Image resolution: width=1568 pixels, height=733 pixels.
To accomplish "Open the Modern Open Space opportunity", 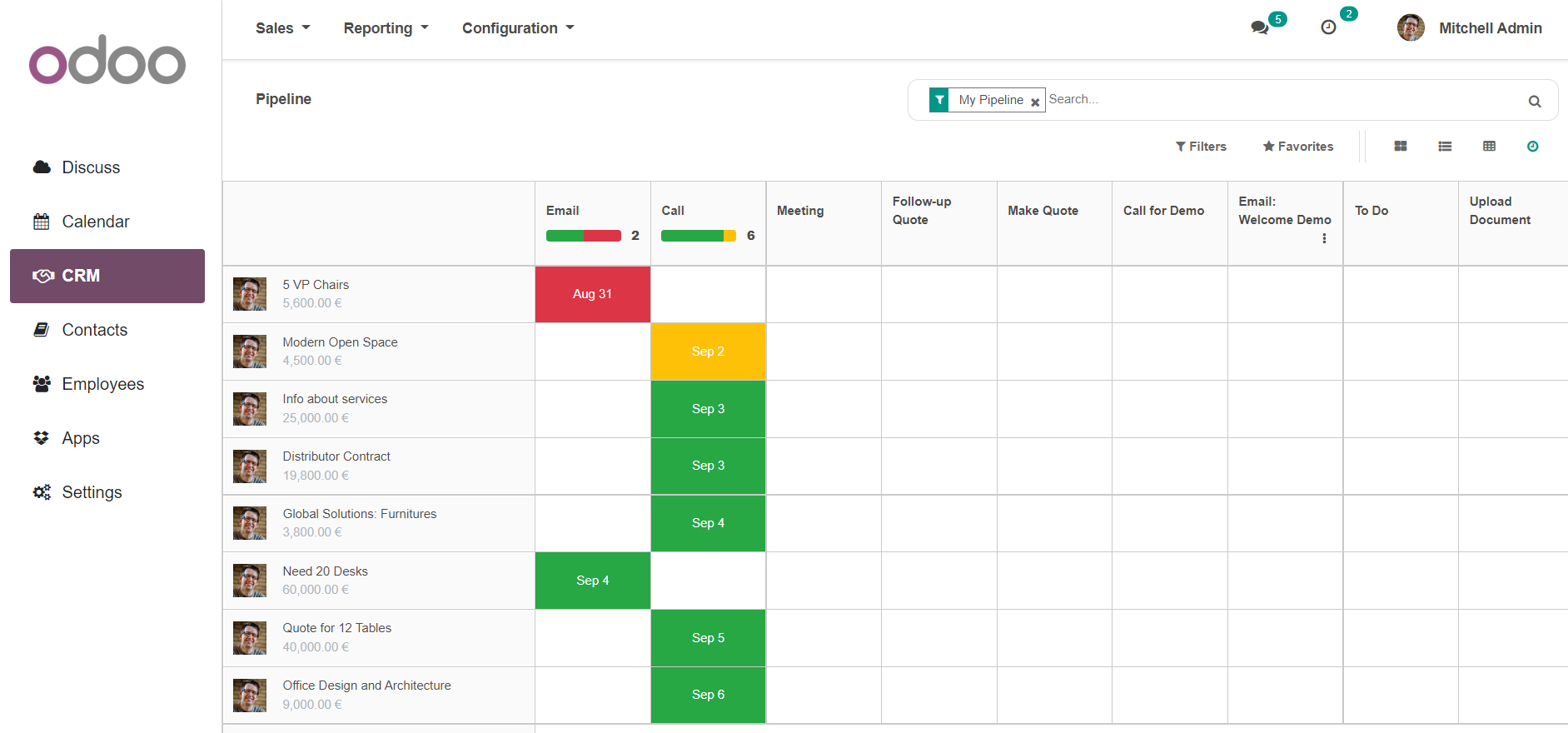I will [x=340, y=342].
